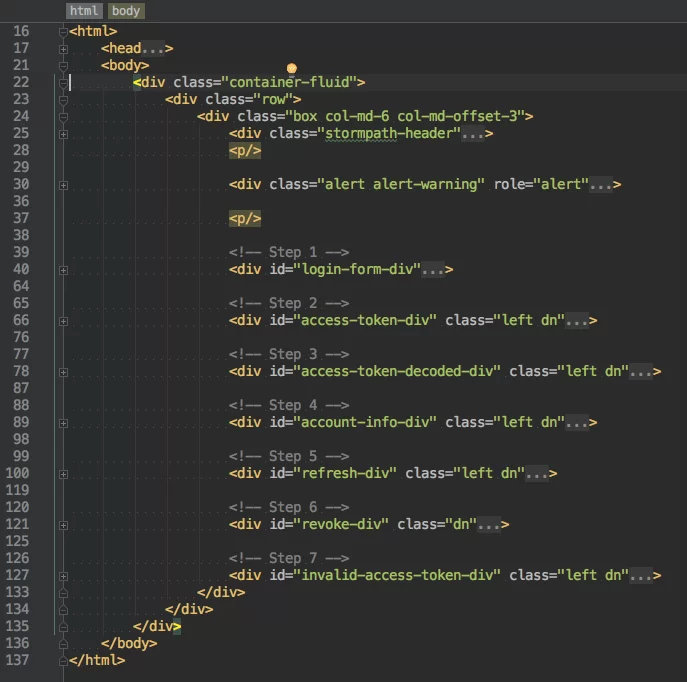687x682 pixels.
Task: Click the "left dn" class on line 66
Action: coord(529,320)
